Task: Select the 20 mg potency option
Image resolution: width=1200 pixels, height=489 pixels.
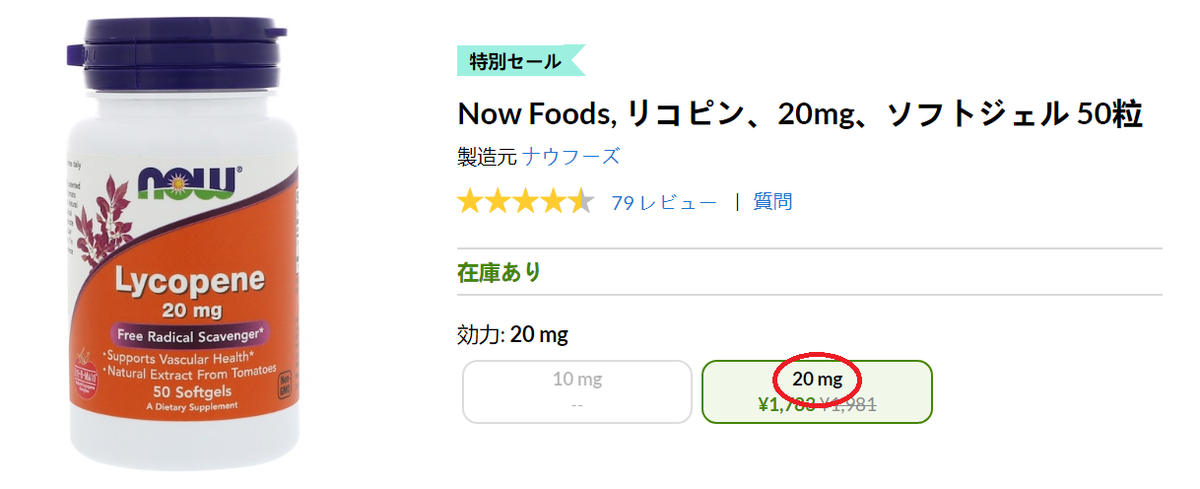Action: pyautogui.click(x=817, y=391)
